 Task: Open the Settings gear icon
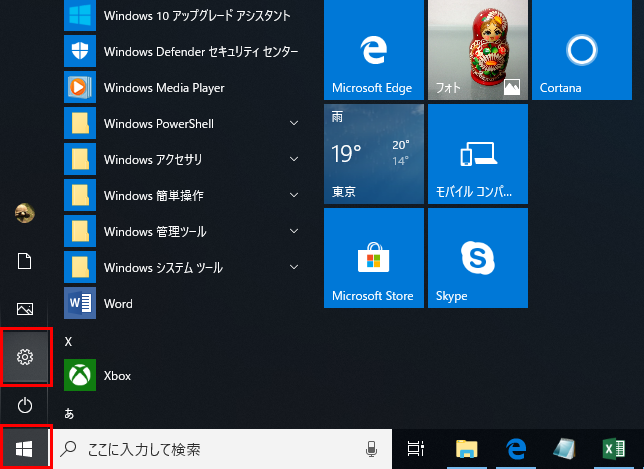click(26, 356)
